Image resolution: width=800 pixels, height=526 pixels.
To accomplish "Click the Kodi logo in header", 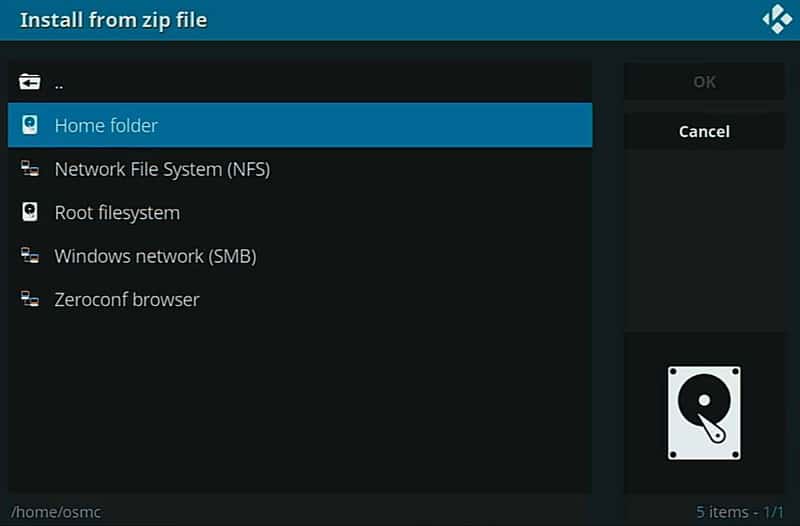I will [777, 19].
